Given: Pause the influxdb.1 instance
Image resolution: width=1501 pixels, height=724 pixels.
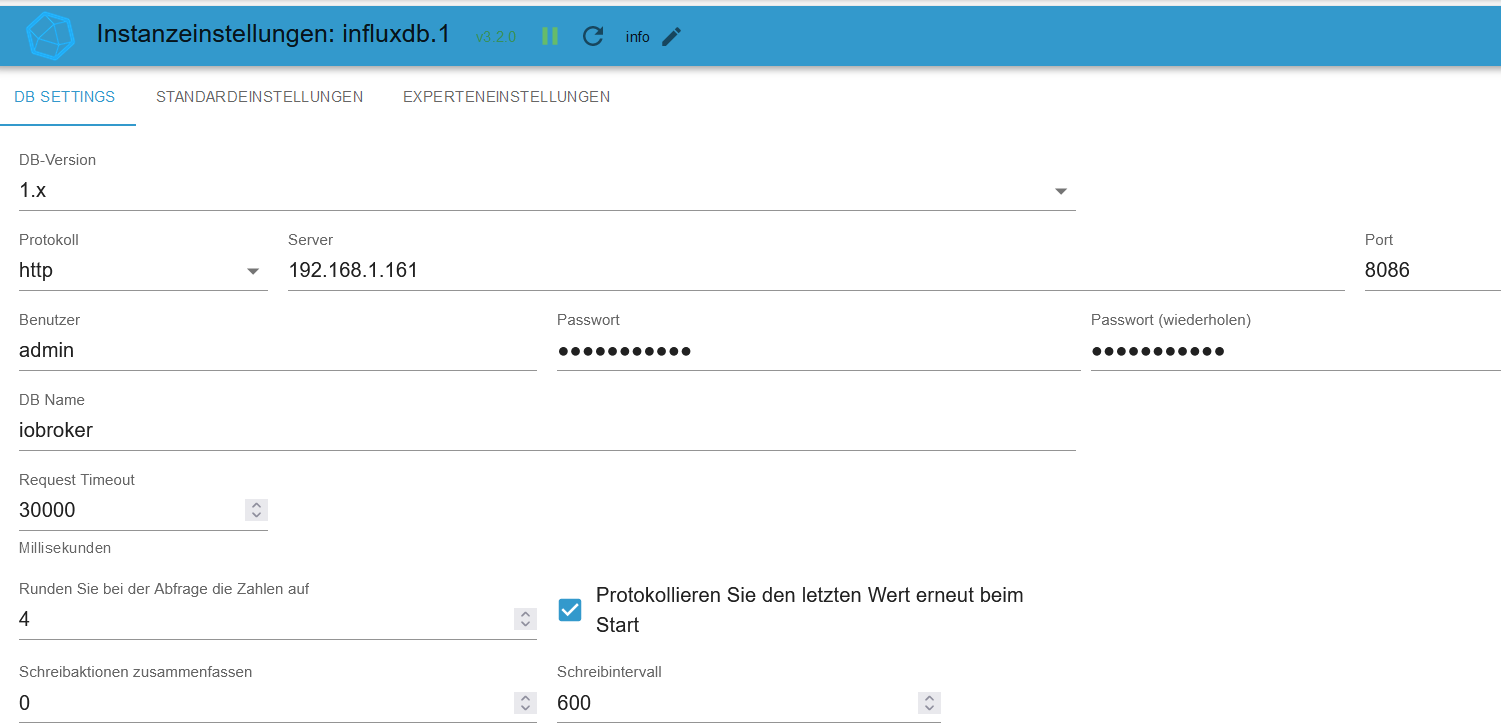Looking at the screenshot, I should (550, 36).
